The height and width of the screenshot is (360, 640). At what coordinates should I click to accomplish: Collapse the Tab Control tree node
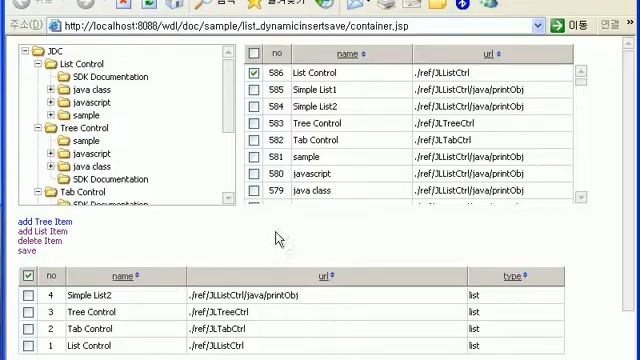pyautogui.click(x=38, y=191)
